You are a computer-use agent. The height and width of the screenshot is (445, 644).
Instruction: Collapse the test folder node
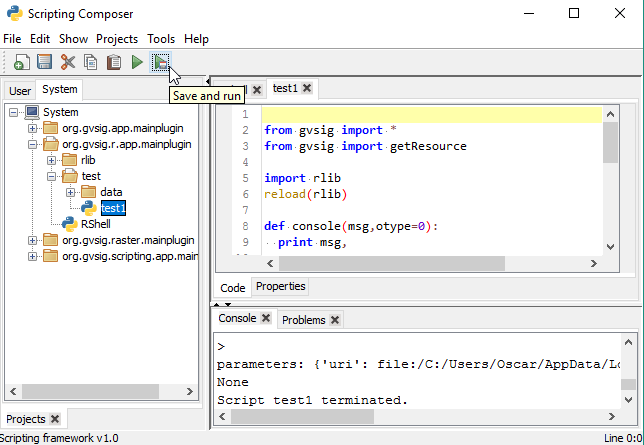[x=52, y=176]
